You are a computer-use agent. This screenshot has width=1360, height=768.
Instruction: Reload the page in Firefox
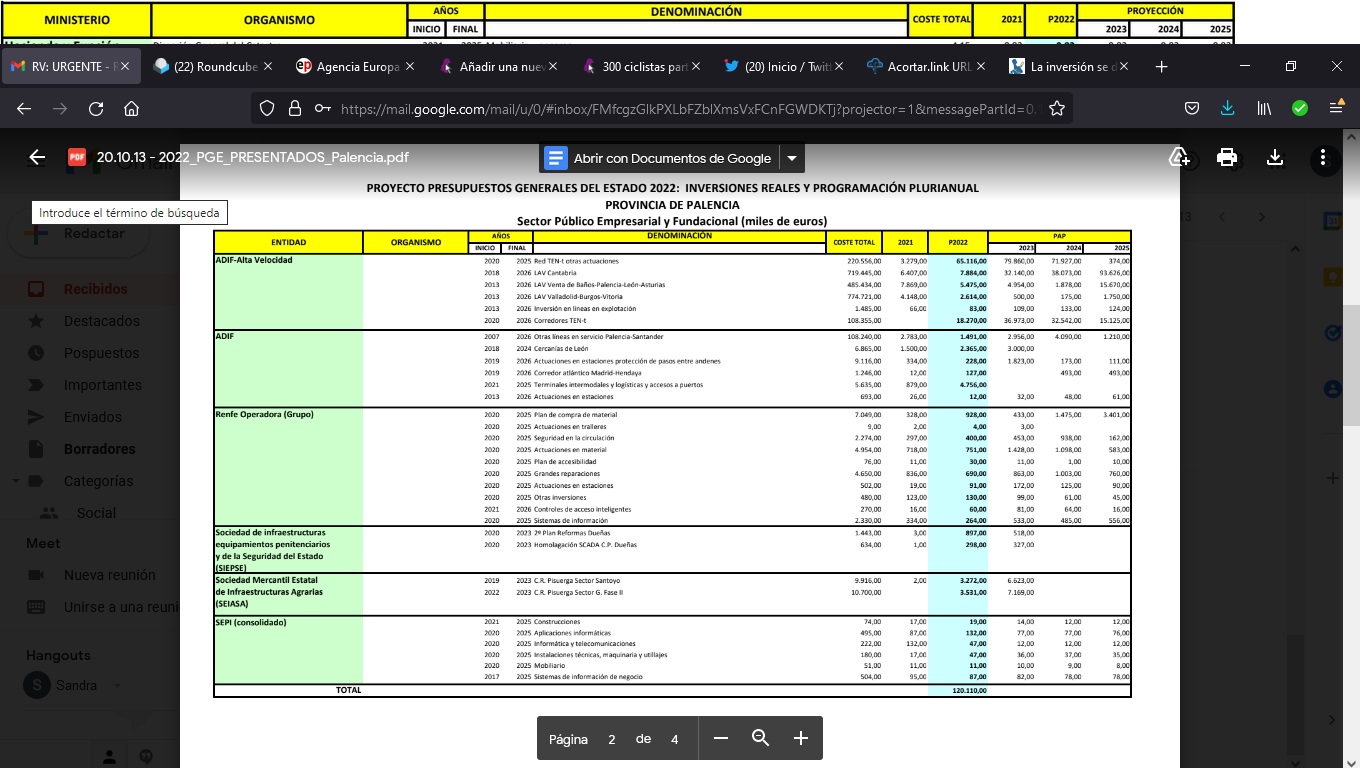pyautogui.click(x=96, y=109)
